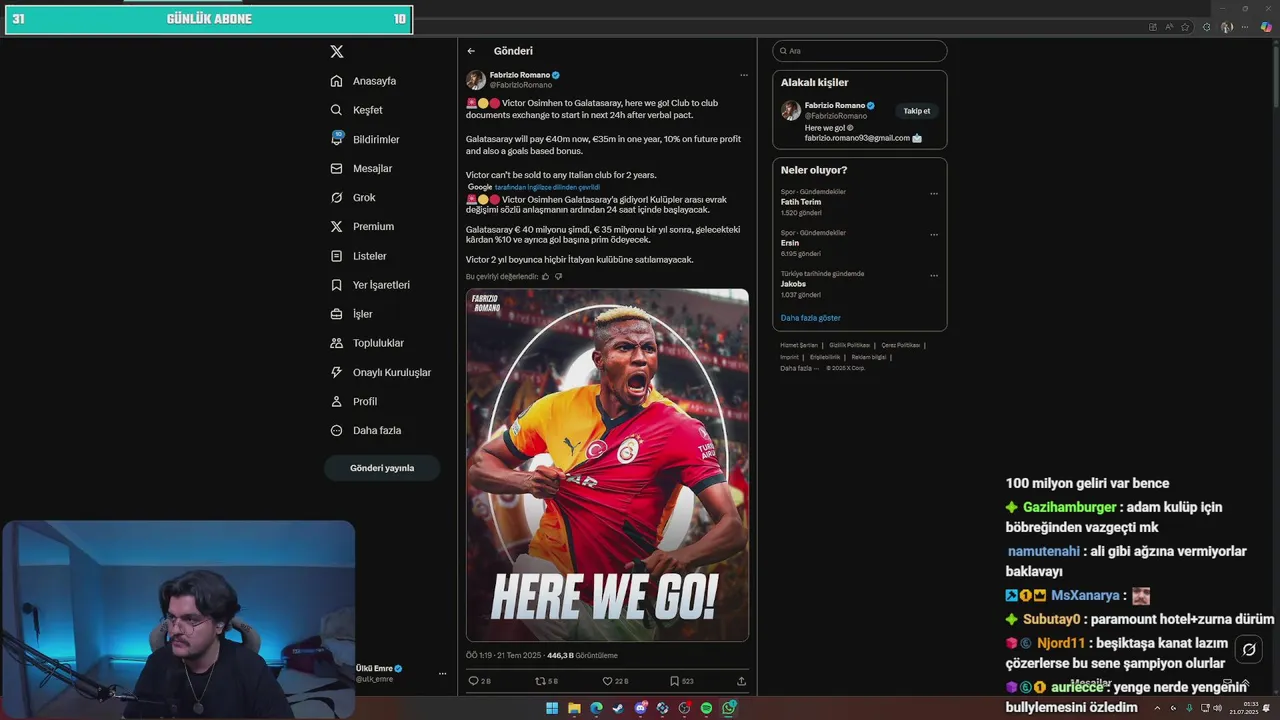
Task: Open Mesajlar from sidebar
Action: [x=362, y=168]
